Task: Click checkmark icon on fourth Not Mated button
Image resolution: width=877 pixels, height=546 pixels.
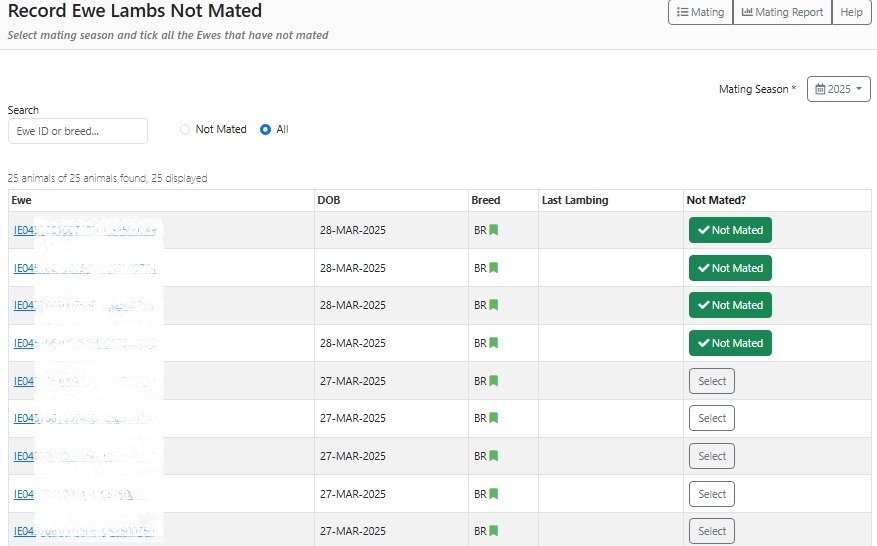Action: coord(703,343)
